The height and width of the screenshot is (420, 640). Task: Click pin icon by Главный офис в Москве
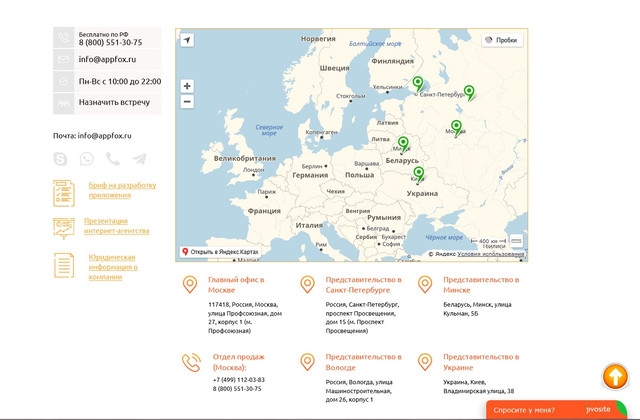click(x=190, y=284)
